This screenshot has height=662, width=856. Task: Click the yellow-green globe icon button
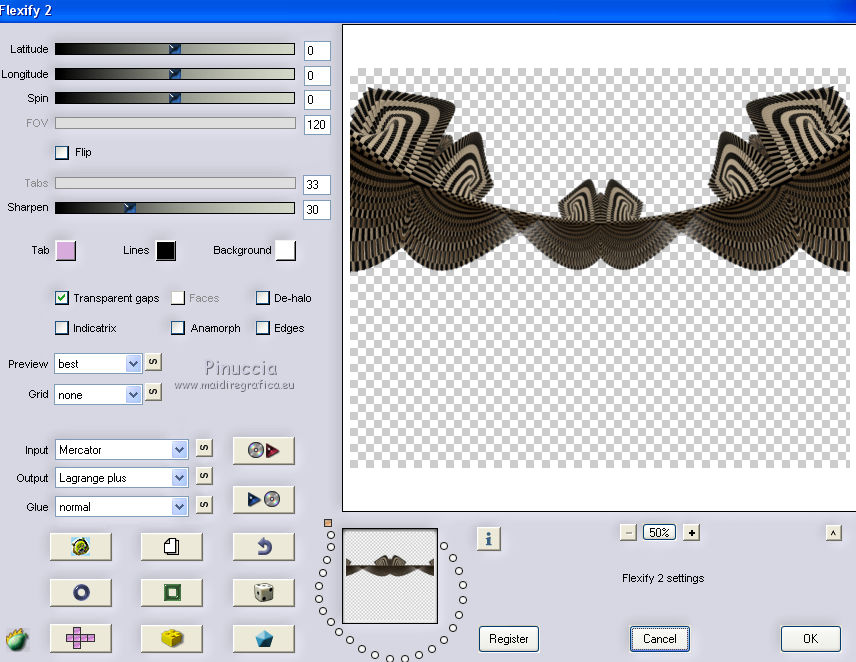pos(81,546)
